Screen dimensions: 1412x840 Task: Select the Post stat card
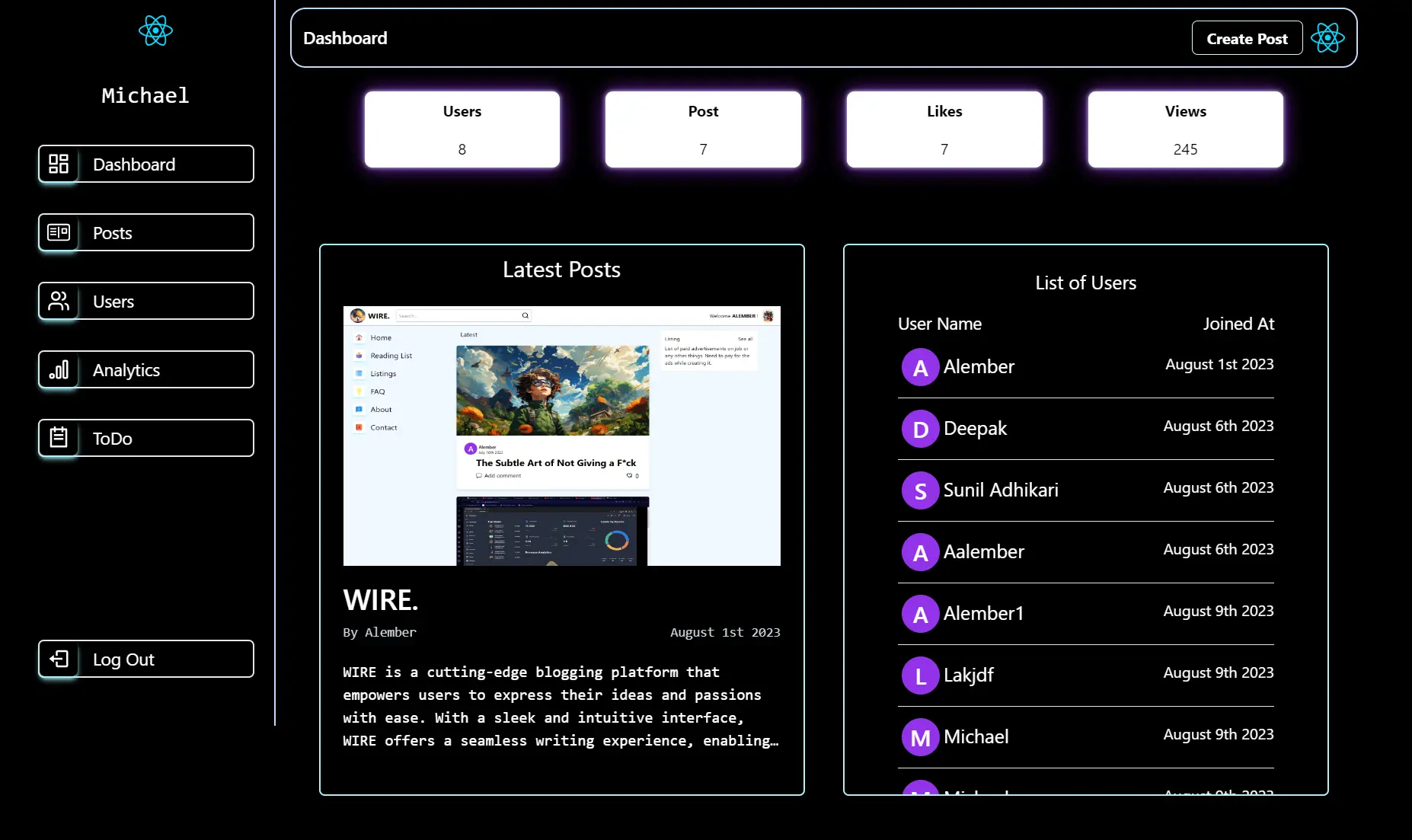click(703, 129)
